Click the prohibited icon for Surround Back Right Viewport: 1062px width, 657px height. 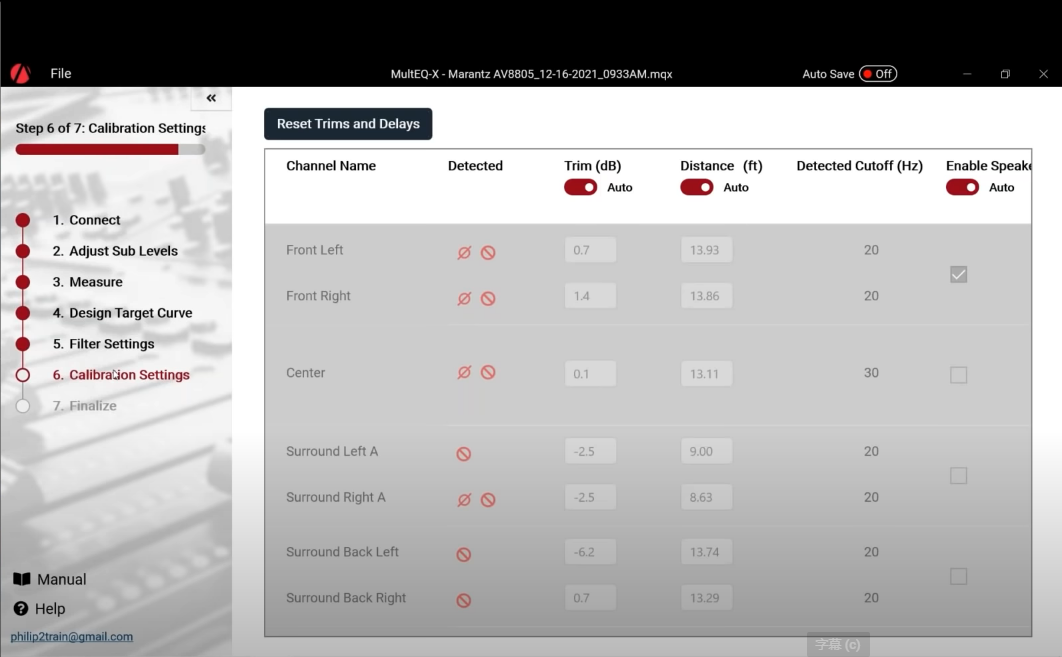point(464,601)
